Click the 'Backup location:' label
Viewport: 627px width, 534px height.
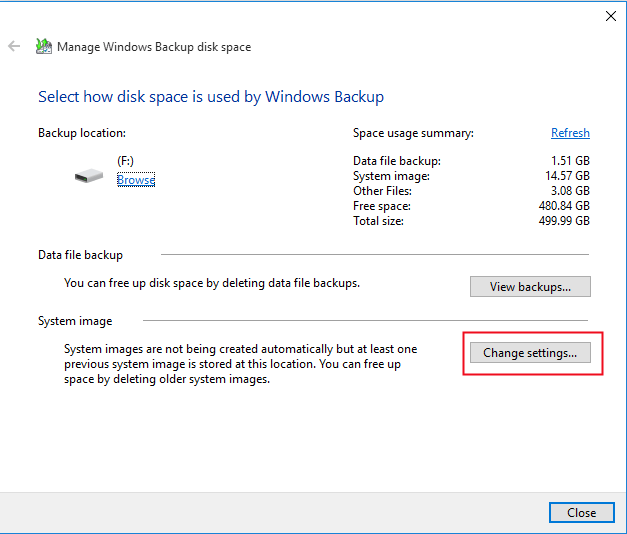point(82,133)
